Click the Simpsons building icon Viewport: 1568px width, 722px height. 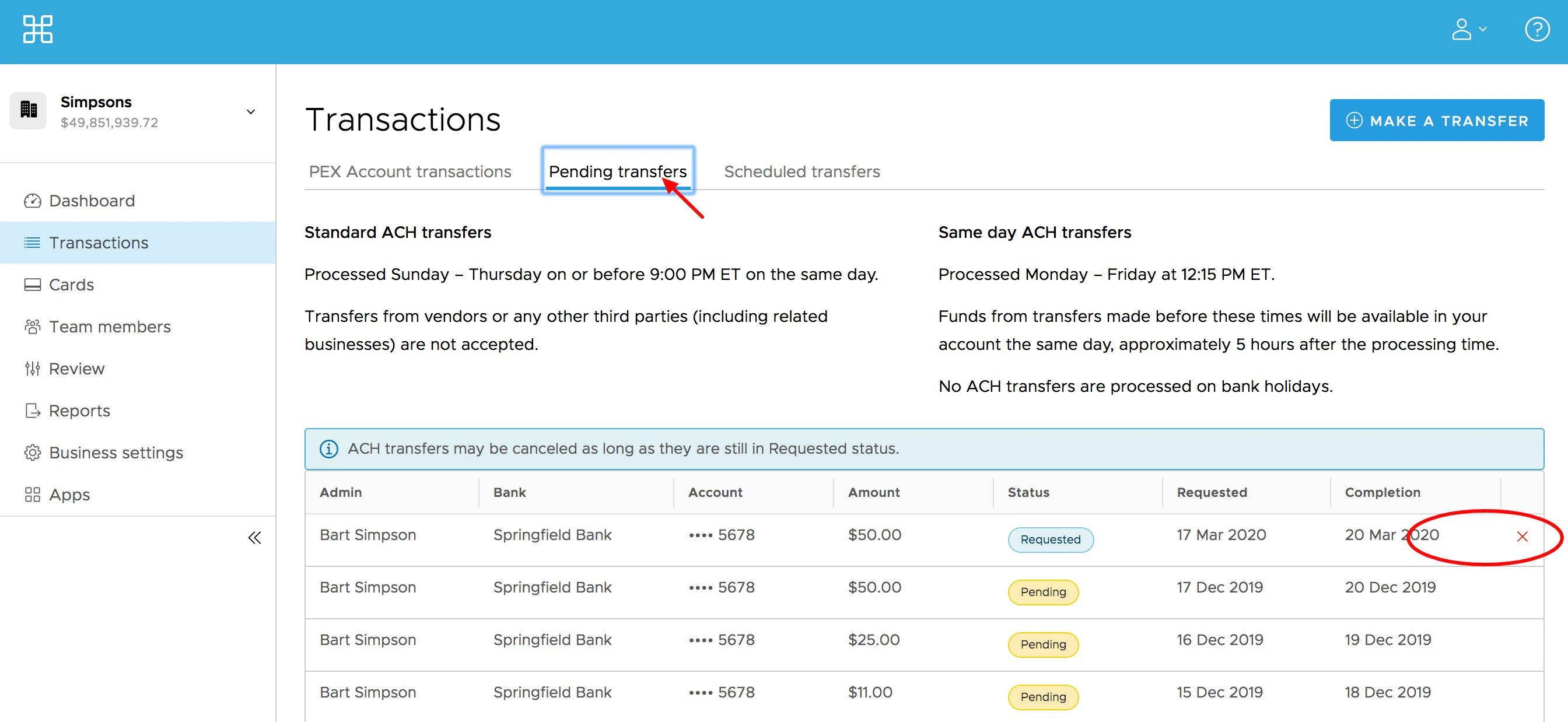[29, 110]
